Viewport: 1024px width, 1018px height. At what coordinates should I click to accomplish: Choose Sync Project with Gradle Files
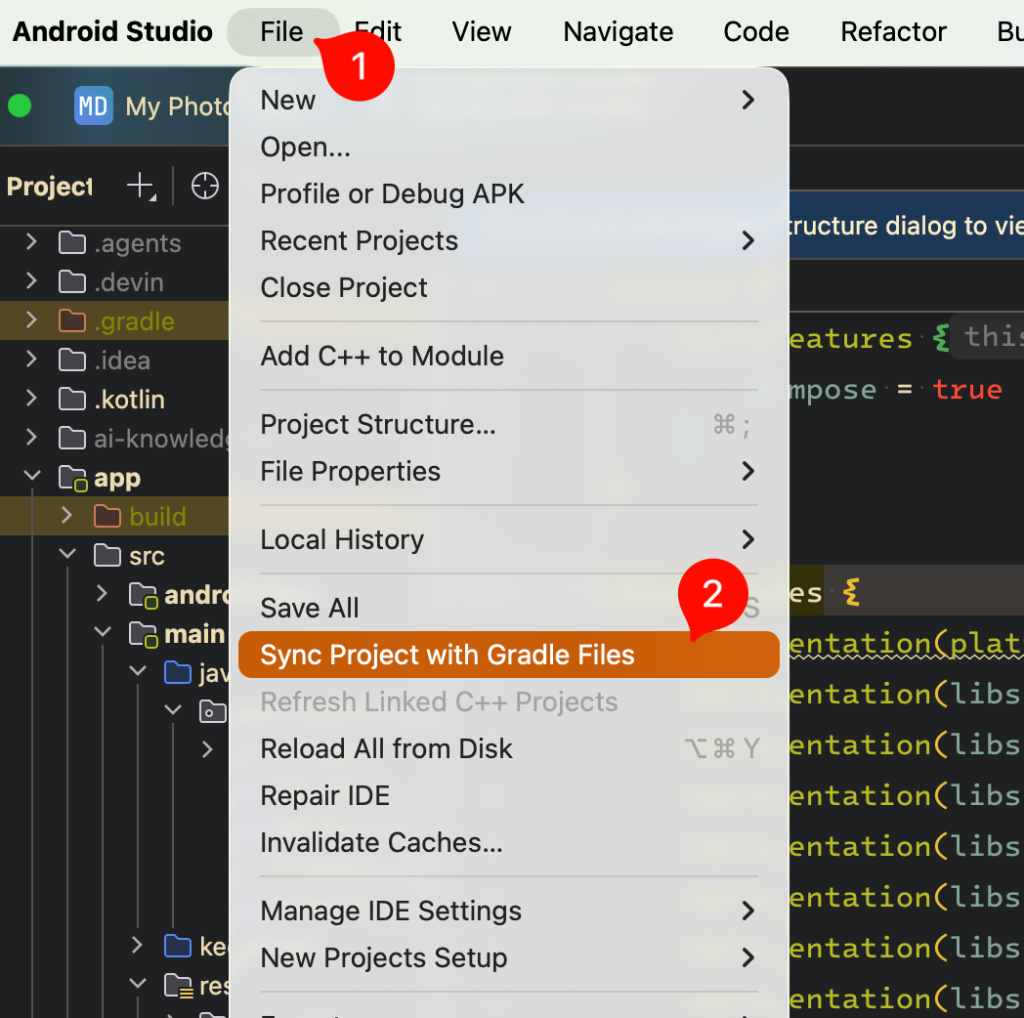pos(509,654)
